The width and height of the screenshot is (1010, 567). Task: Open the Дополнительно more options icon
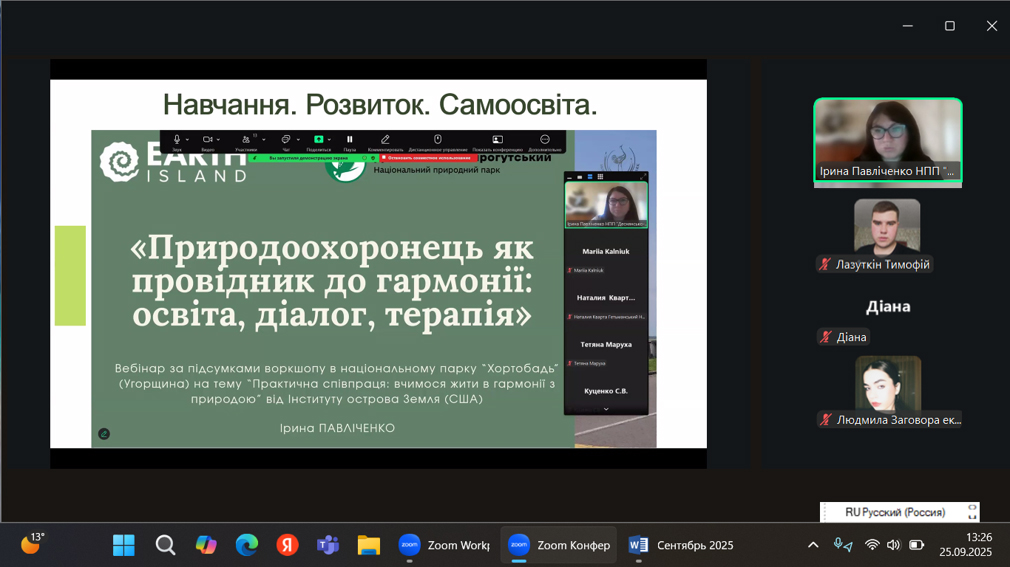pos(545,141)
